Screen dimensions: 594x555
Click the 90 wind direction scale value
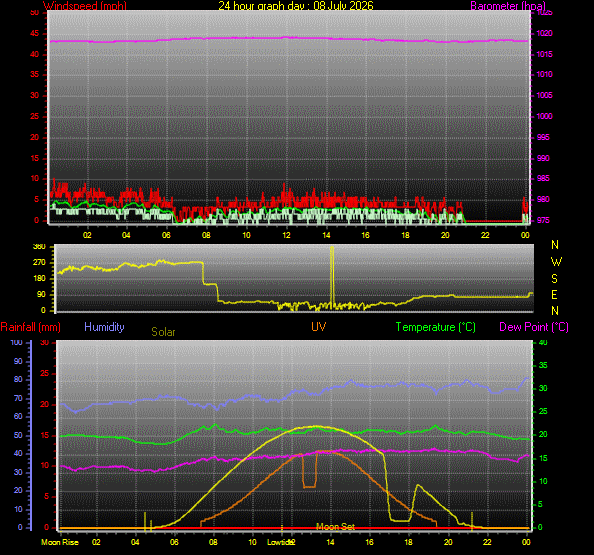click(x=41, y=294)
